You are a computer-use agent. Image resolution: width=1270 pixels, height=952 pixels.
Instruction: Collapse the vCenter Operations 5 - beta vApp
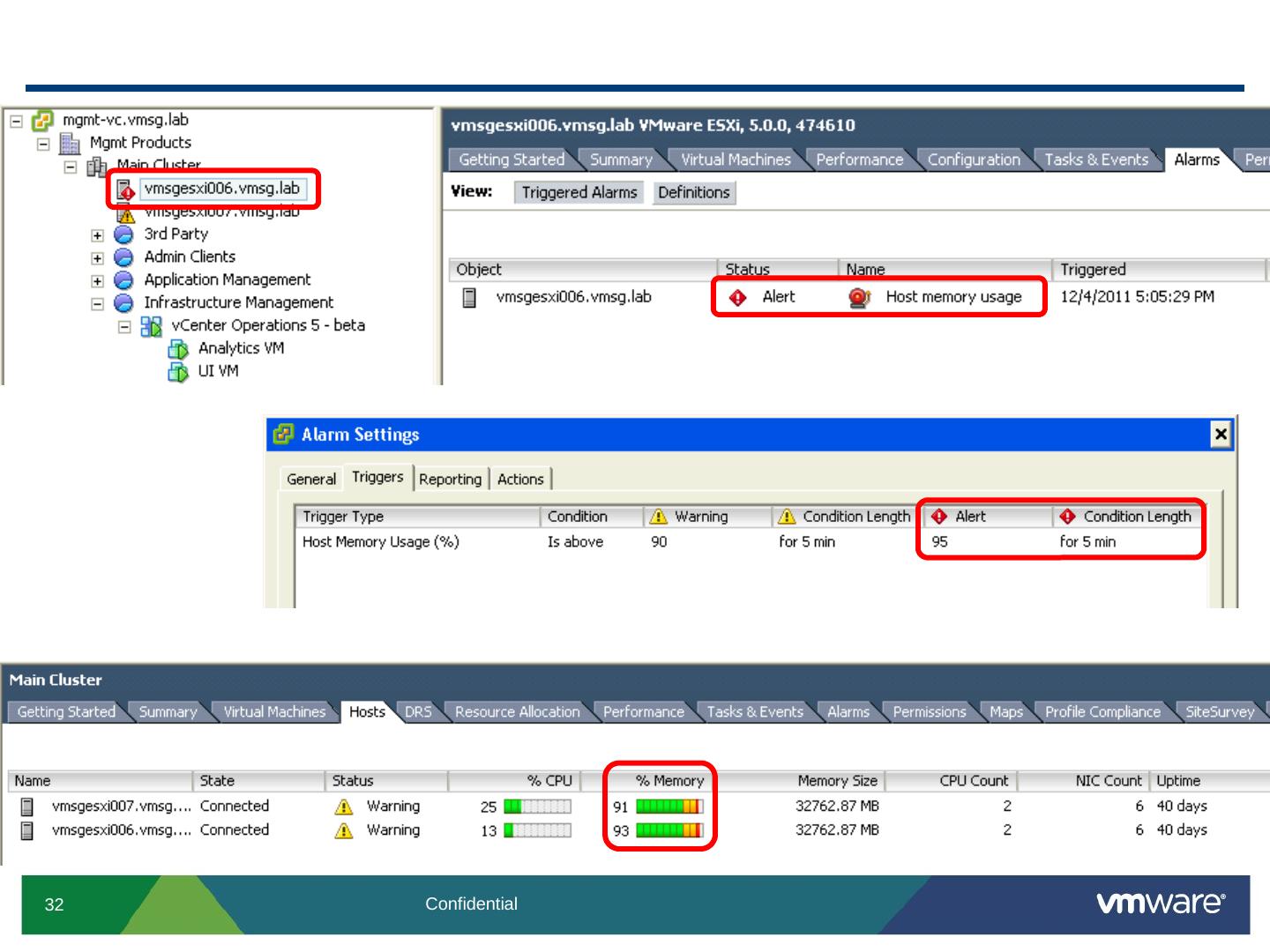124,327
